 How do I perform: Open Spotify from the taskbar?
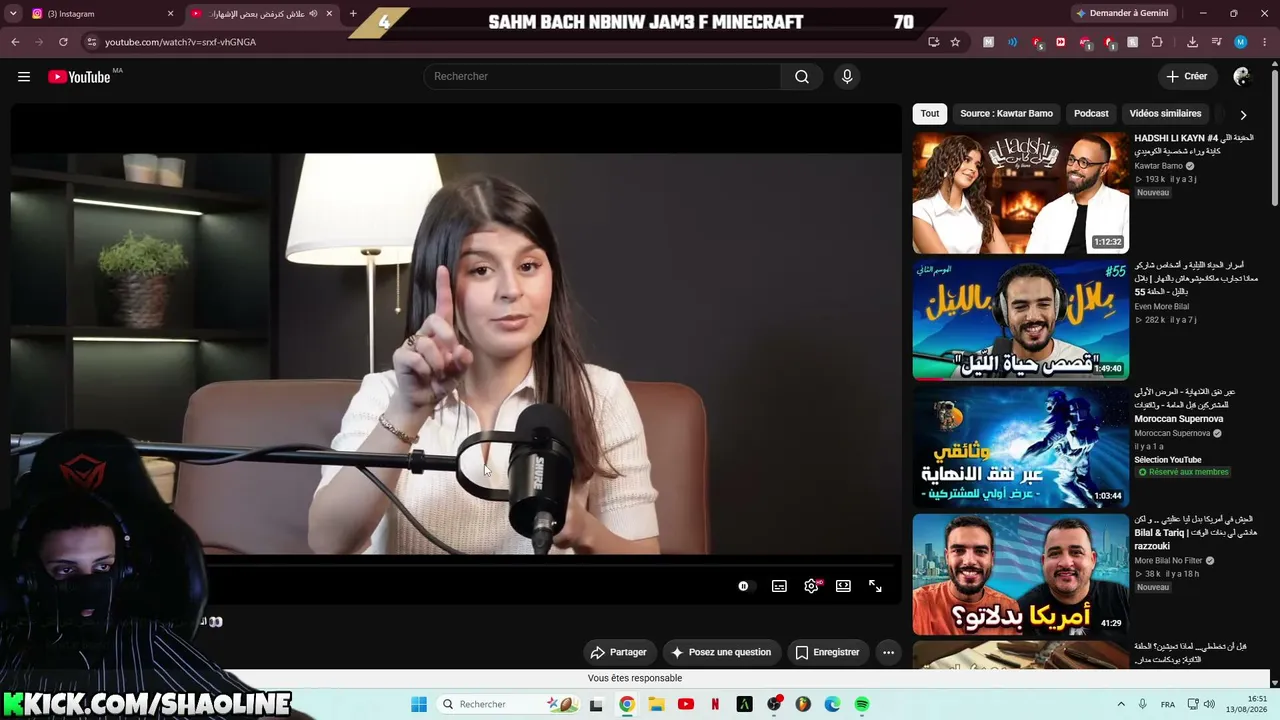pos(862,704)
